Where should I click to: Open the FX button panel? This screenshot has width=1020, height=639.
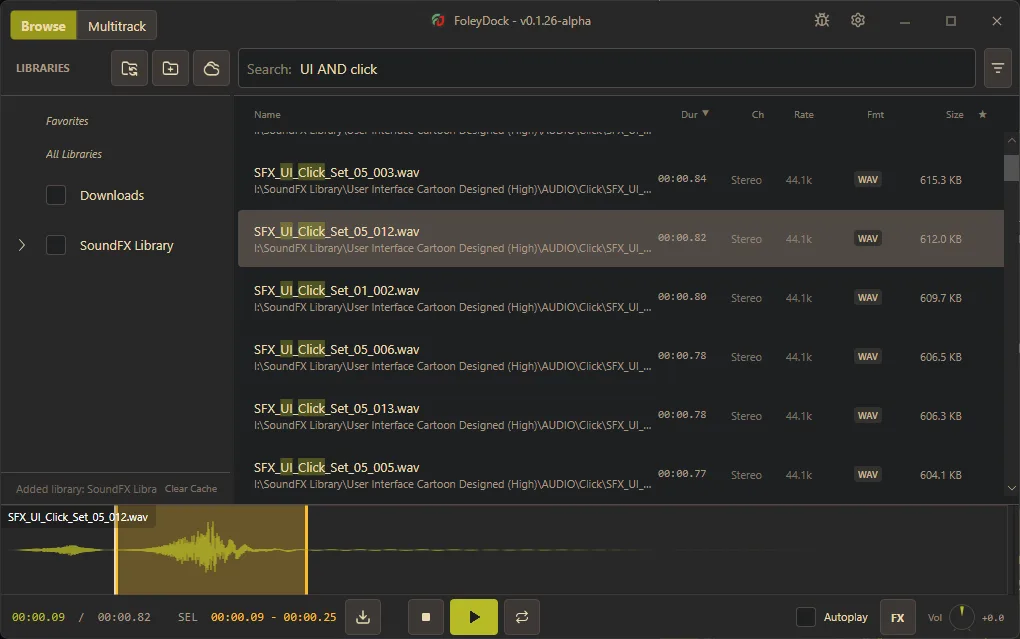pos(897,617)
